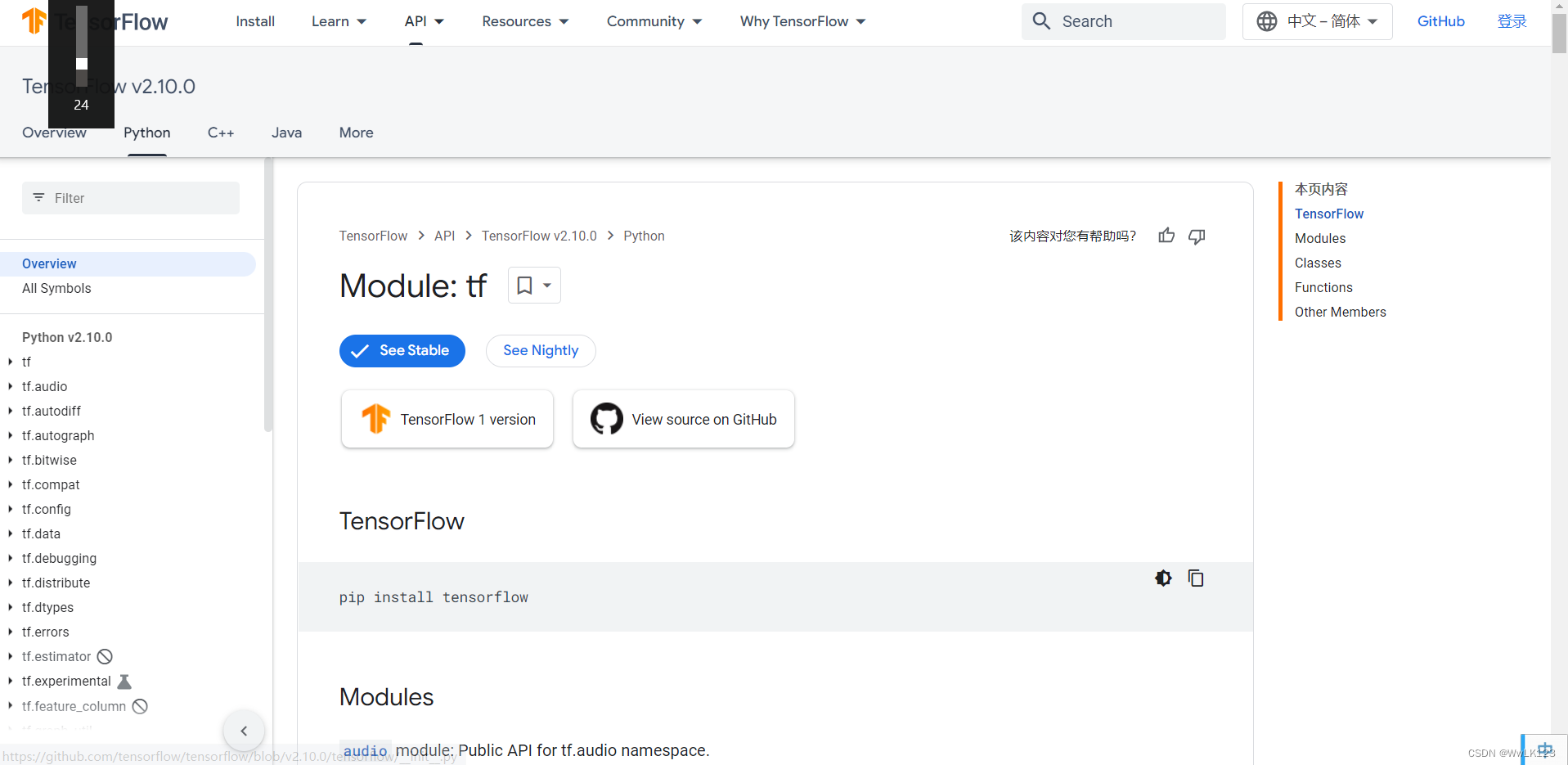Viewport: 1568px width, 765px height.
Task: Open the TensorFlow 1 version page
Action: pyautogui.click(x=447, y=418)
